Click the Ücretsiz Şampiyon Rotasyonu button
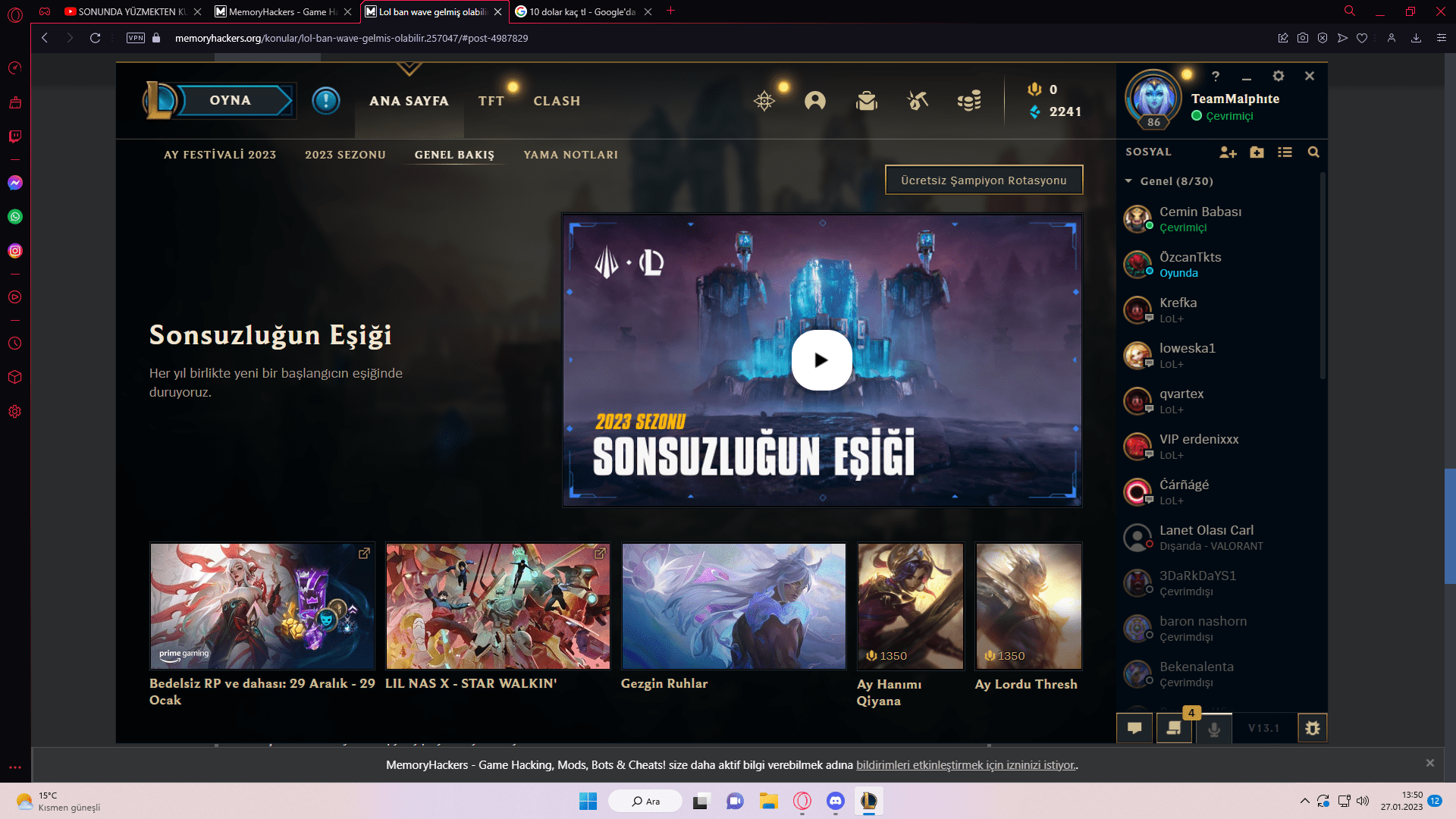The height and width of the screenshot is (819, 1456). click(x=984, y=180)
